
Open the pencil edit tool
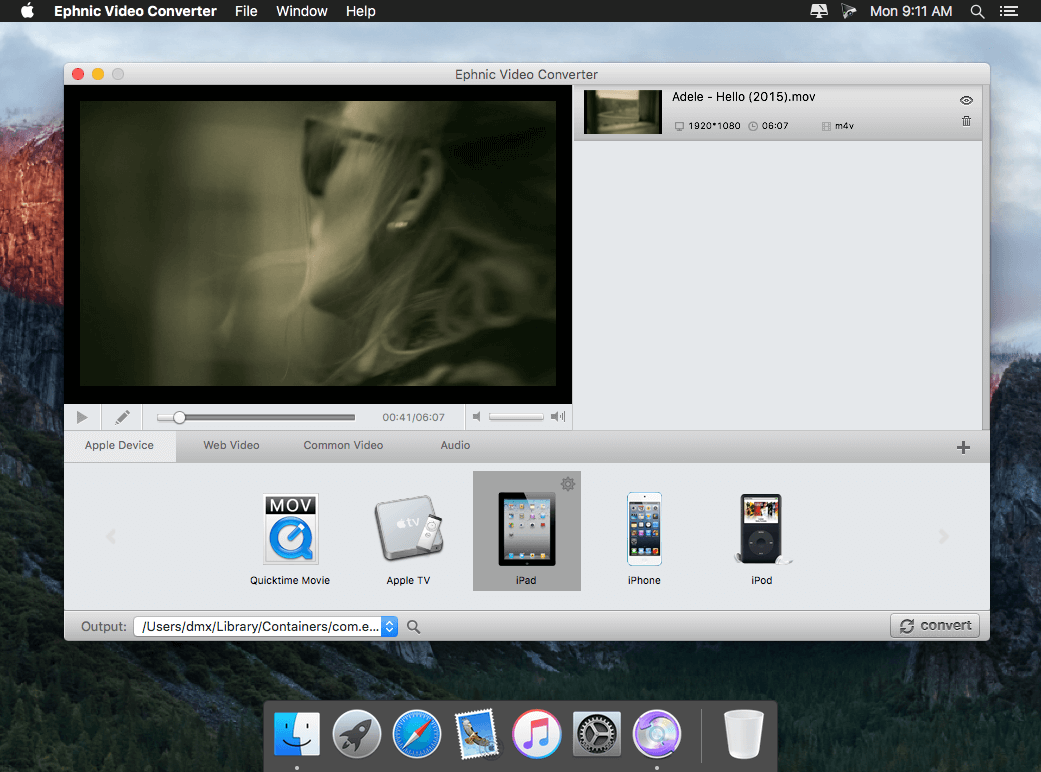[x=122, y=417]
